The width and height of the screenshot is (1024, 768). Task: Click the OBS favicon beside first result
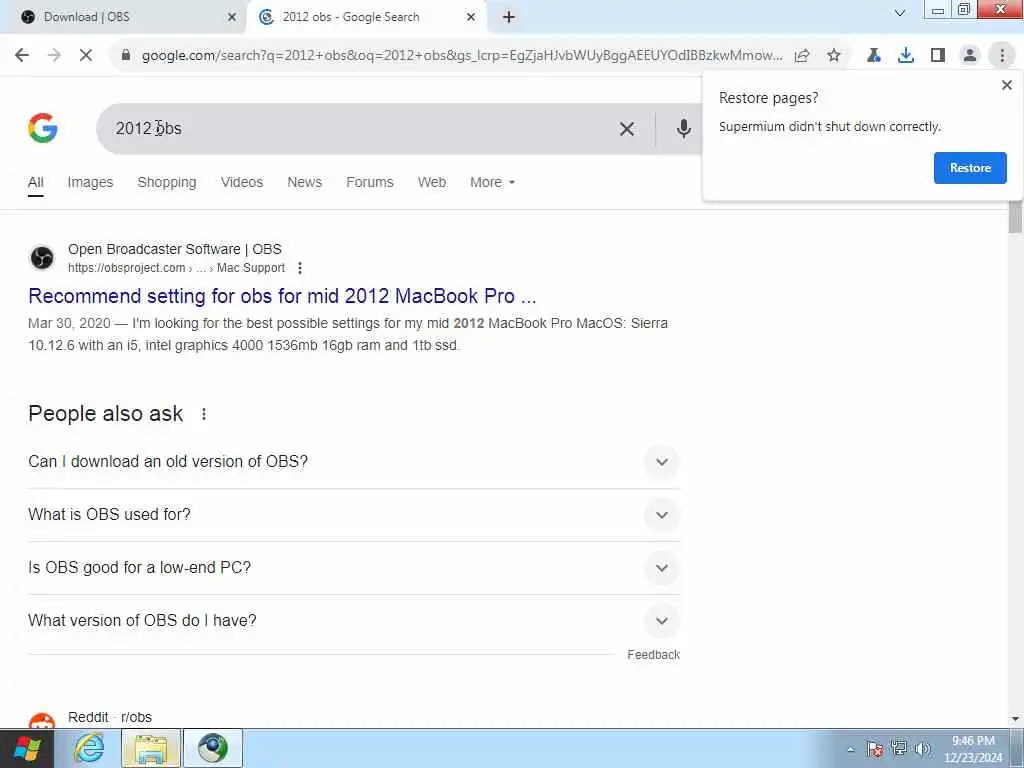point(42,258)
